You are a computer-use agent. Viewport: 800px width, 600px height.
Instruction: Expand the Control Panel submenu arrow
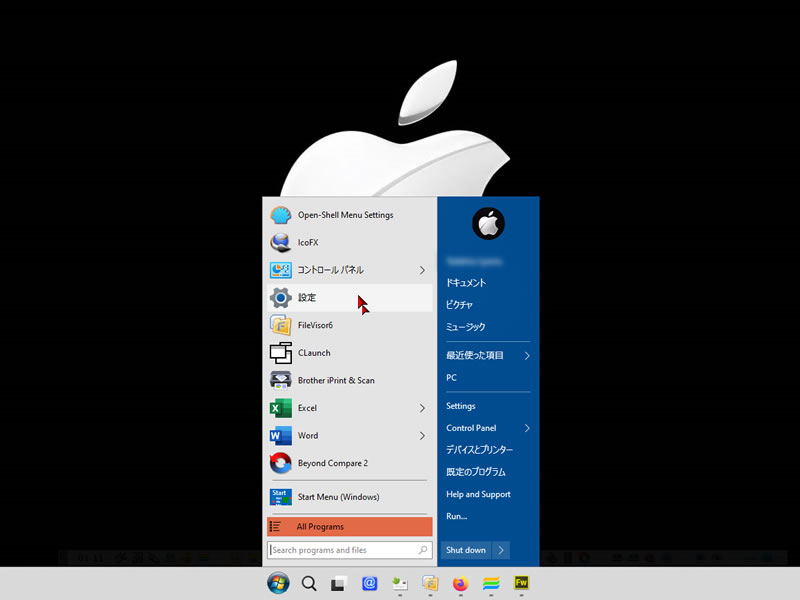click(x=527, y=428)
